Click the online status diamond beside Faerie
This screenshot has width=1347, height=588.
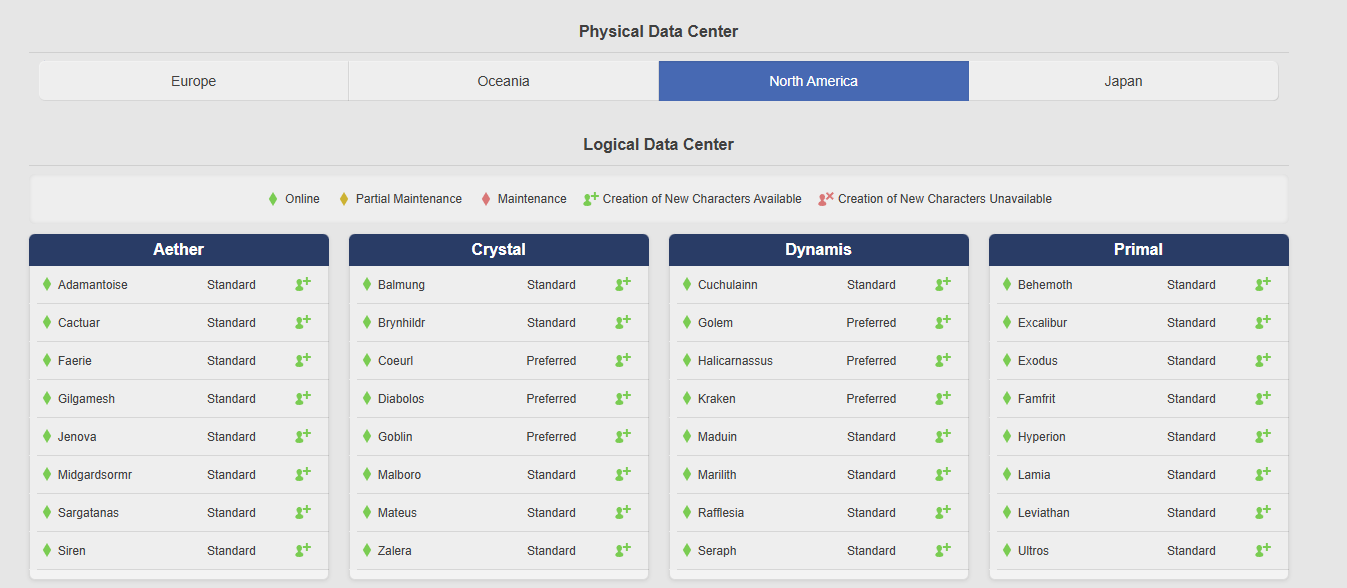pos(47,360)
